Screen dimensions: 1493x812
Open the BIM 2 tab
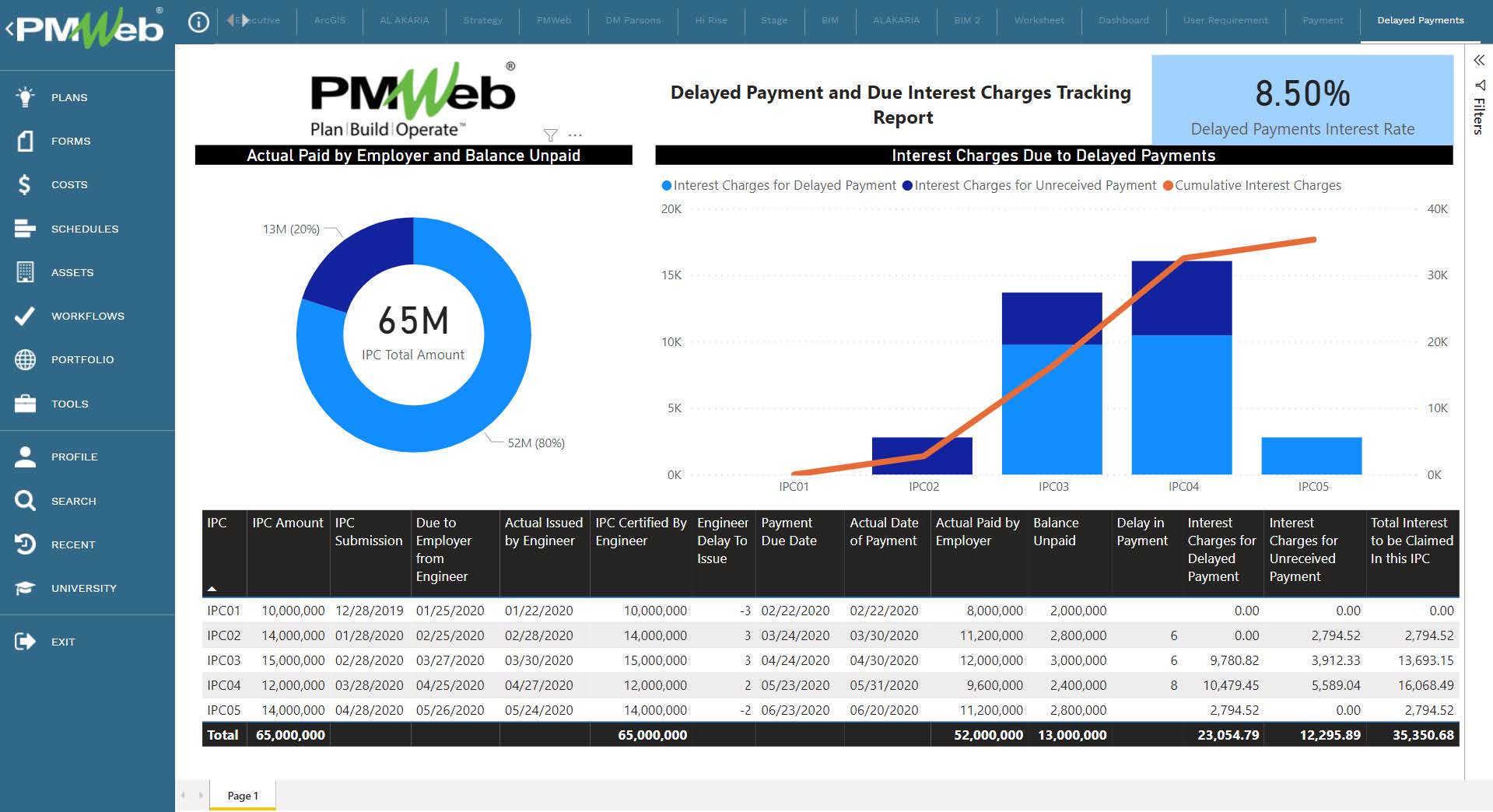967,20
